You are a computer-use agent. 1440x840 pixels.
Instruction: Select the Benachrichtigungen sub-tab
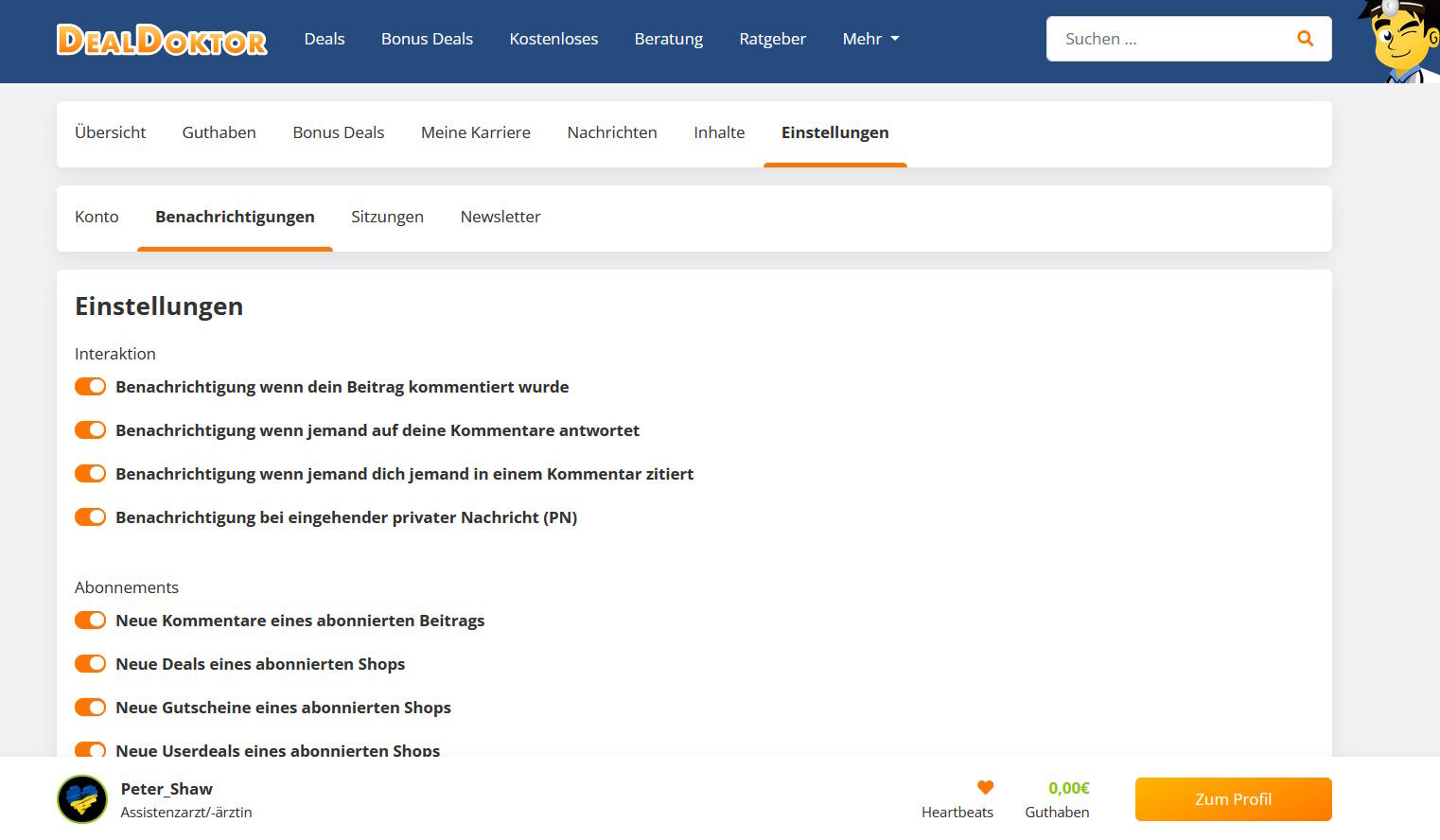[x=235, y=217]
